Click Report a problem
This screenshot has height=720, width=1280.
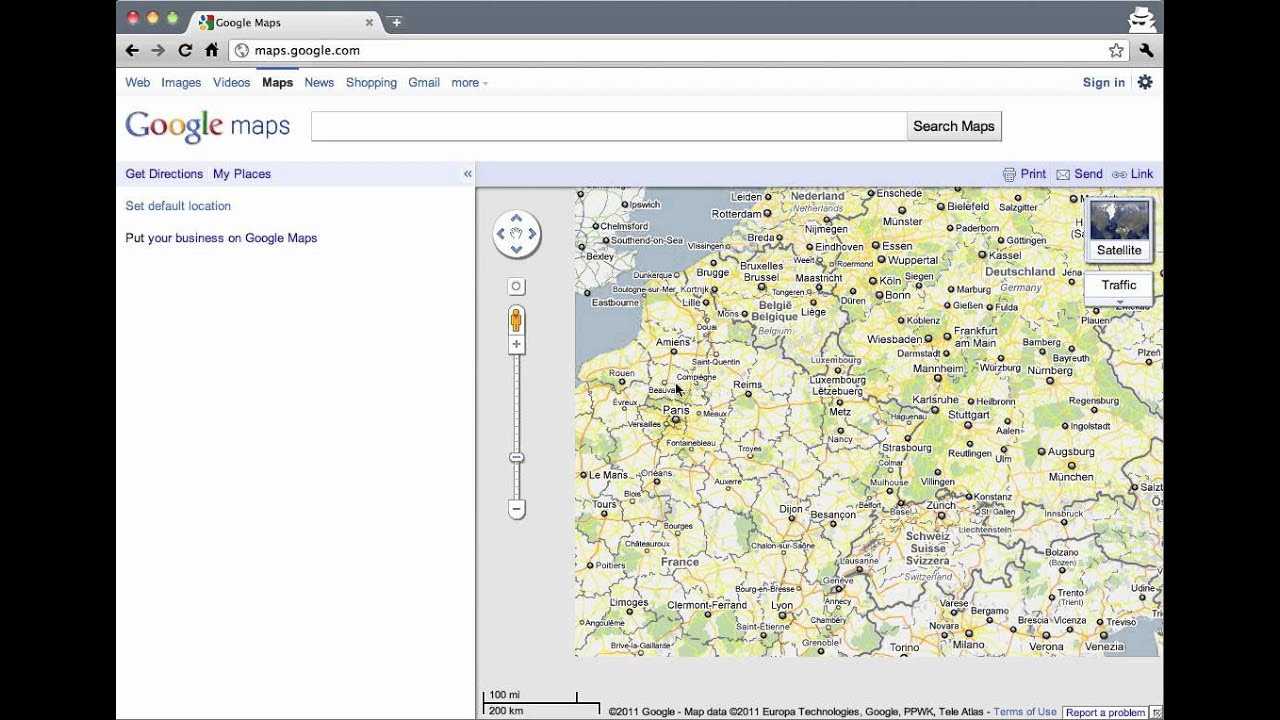(1105, 712)
